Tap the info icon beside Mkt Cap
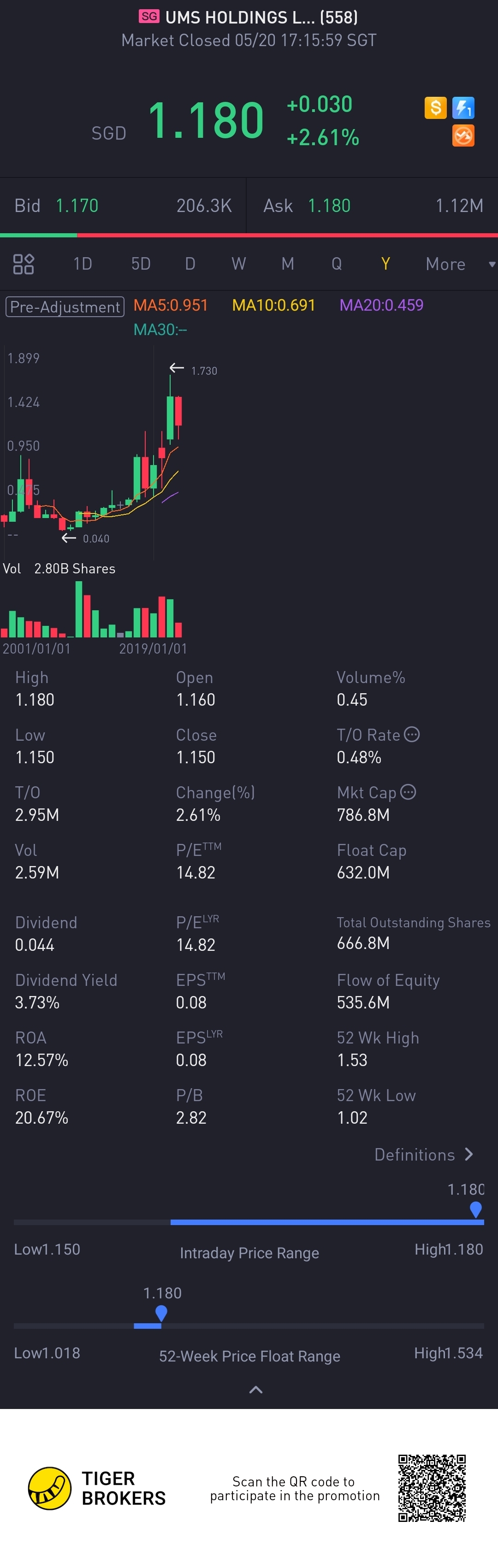Image resolution: width=498 pixels, height=1568 pixels. [409, 792]
